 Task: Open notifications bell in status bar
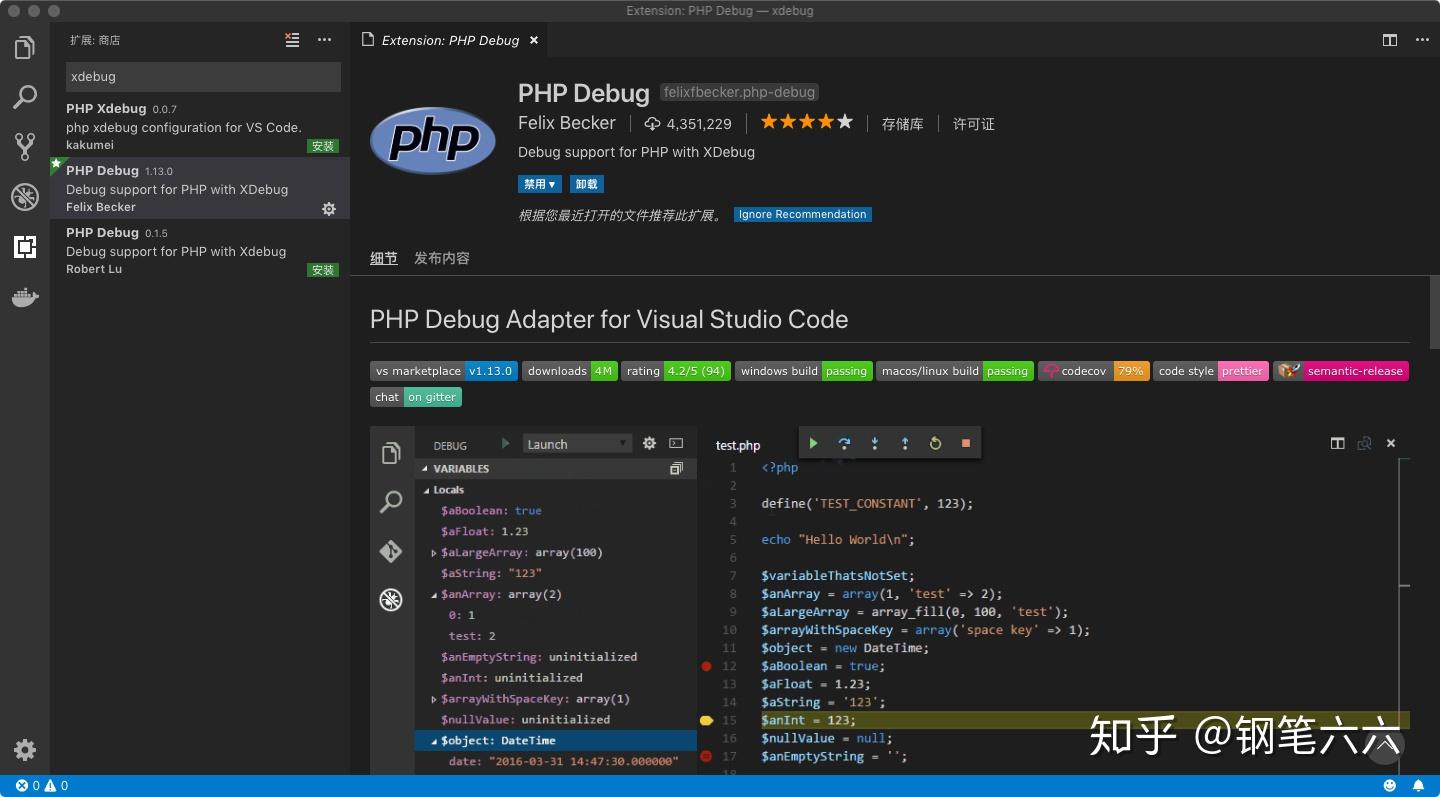point(1419,786)
